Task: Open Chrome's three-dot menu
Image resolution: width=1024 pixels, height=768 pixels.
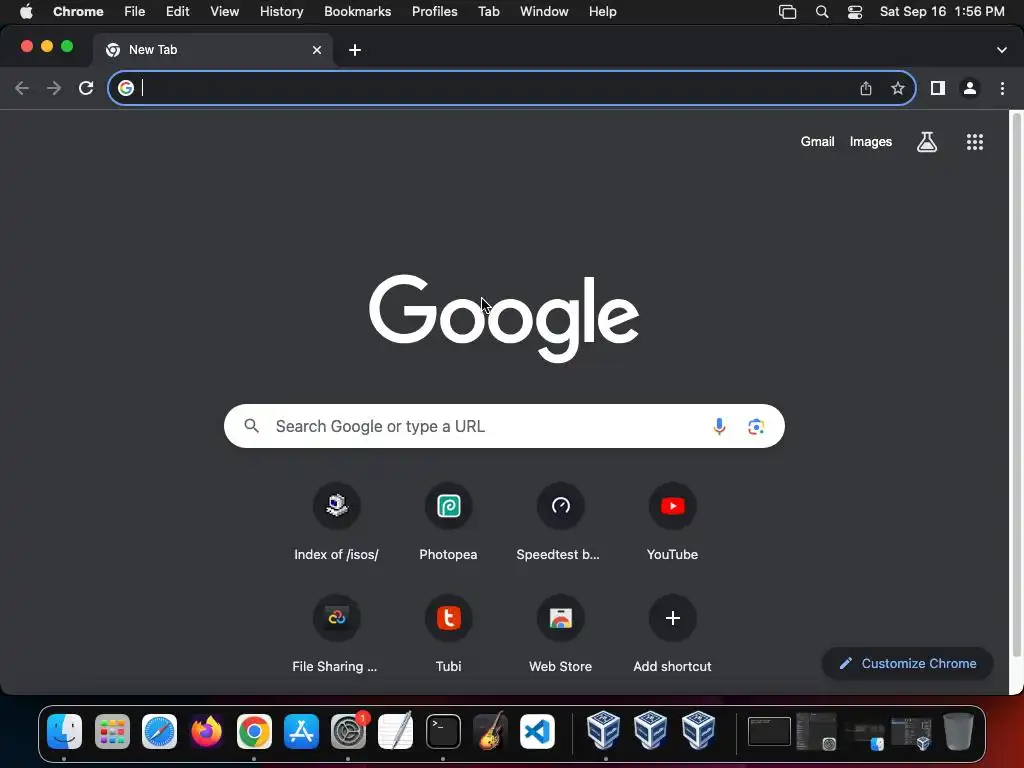Action: (1002, 88)
